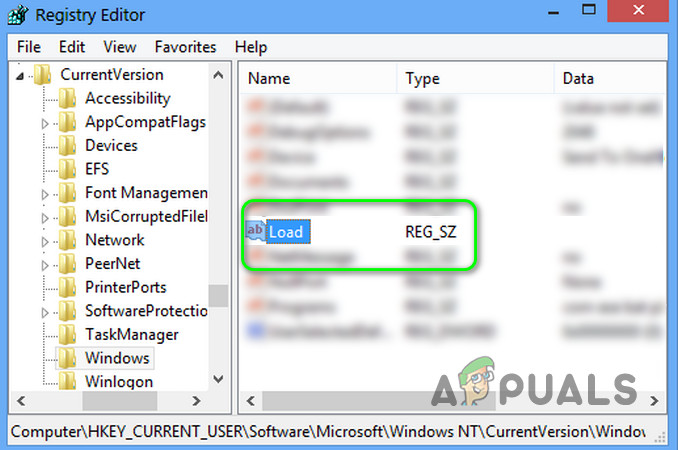Sort values by Data column header
The image size is (678, 450).
pyautogui.click(x=610, y=79)
